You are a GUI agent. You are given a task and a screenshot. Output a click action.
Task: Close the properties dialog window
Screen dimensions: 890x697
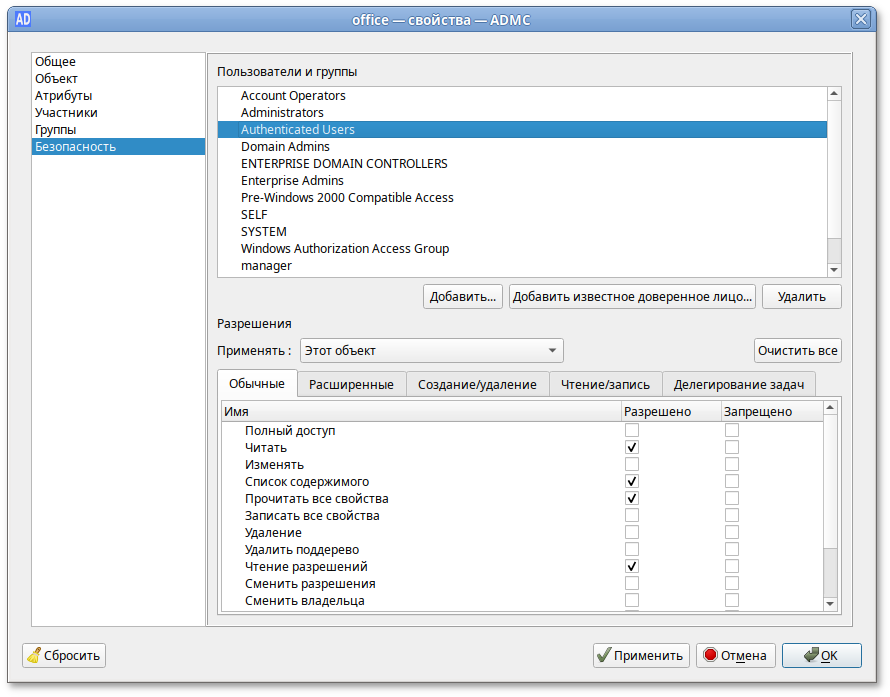(x=860, y=19)
